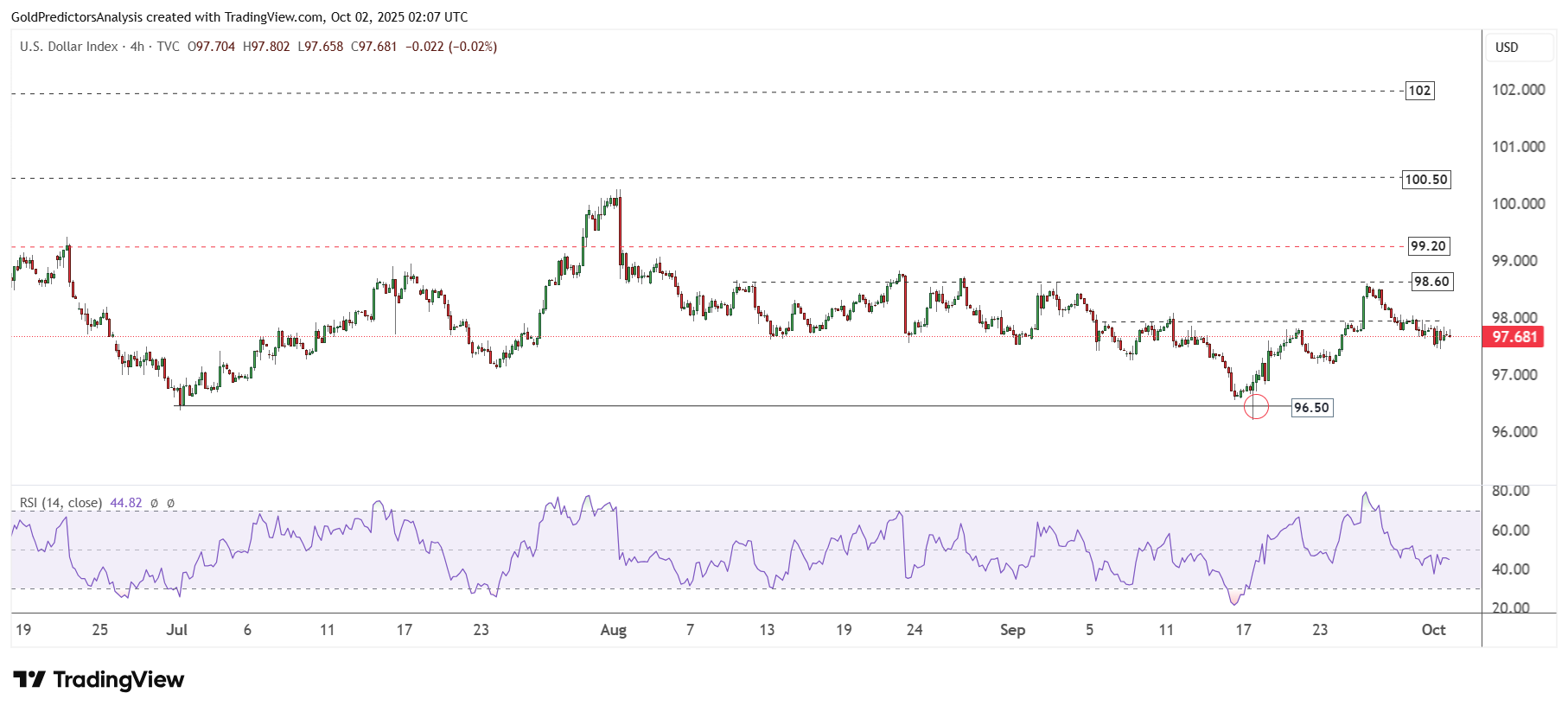This screenshot has height=712, width=1568.
Task: Click the Jul label on the time axis
Action: tap(176, 630)
